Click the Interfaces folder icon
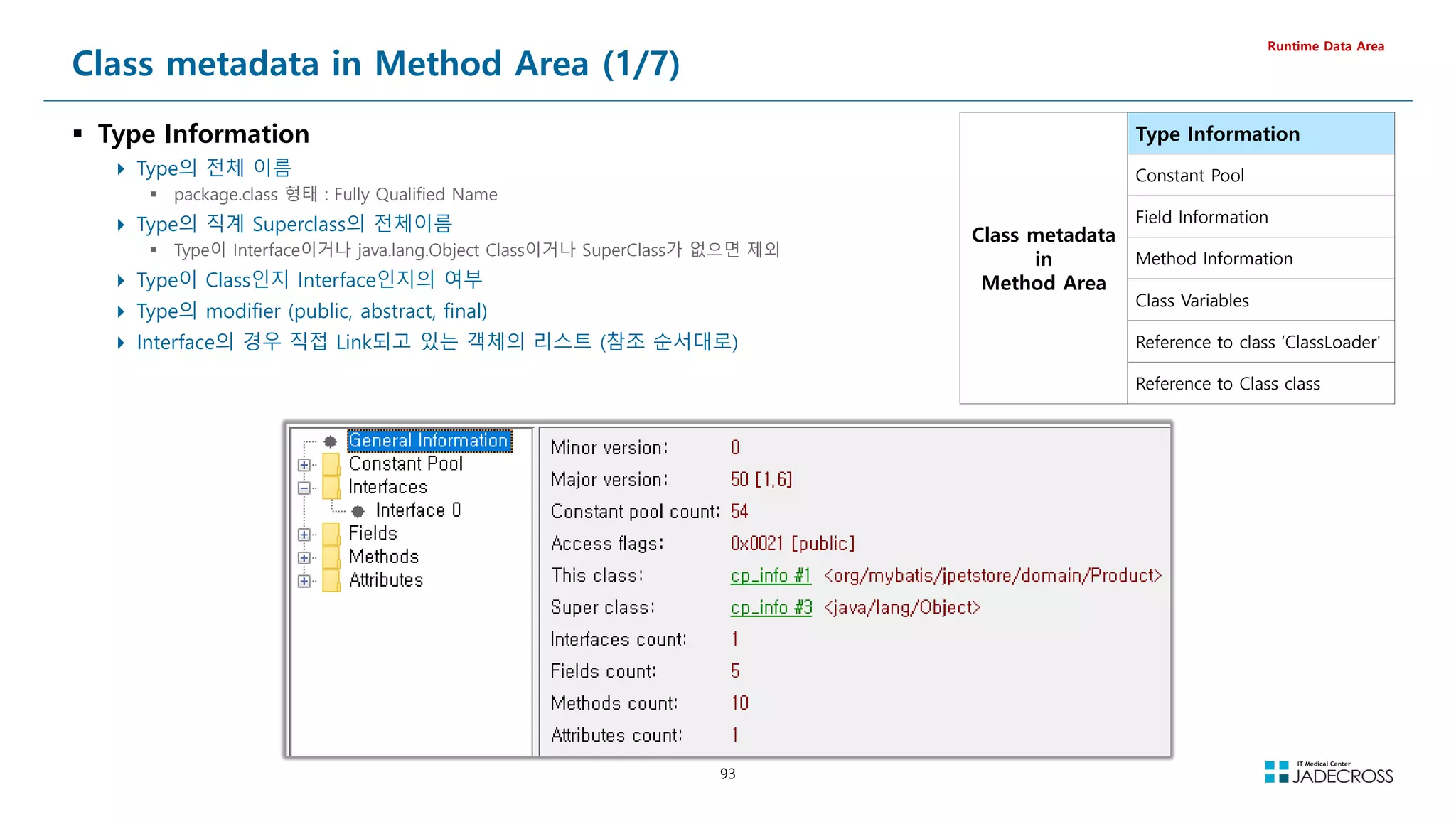The width and height of the screenshot is (1456, 819). [x=331, y=488]
